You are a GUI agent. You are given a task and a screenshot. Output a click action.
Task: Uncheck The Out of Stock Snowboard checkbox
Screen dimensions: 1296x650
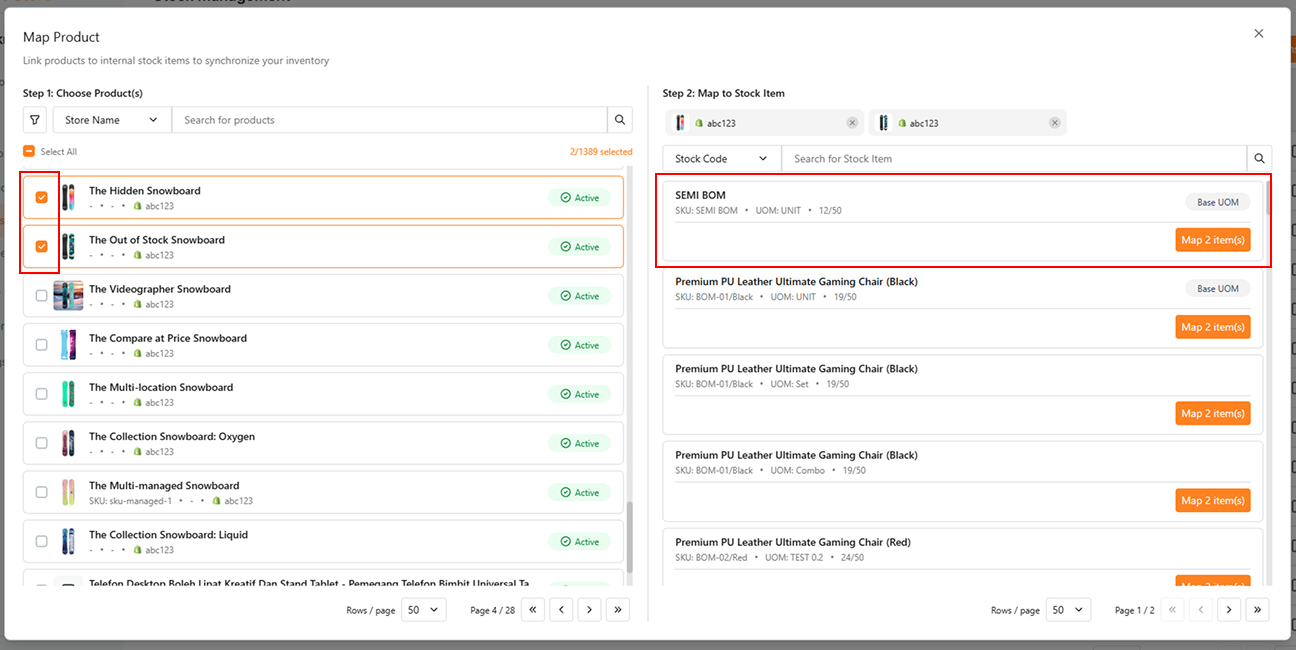(x=41, y=246)
